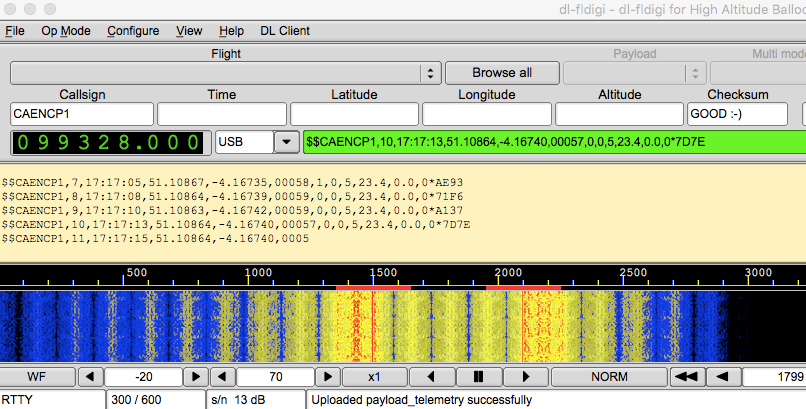Click the Browse all button
Viewport: 806px width, 409px height.
coord(501,73)
